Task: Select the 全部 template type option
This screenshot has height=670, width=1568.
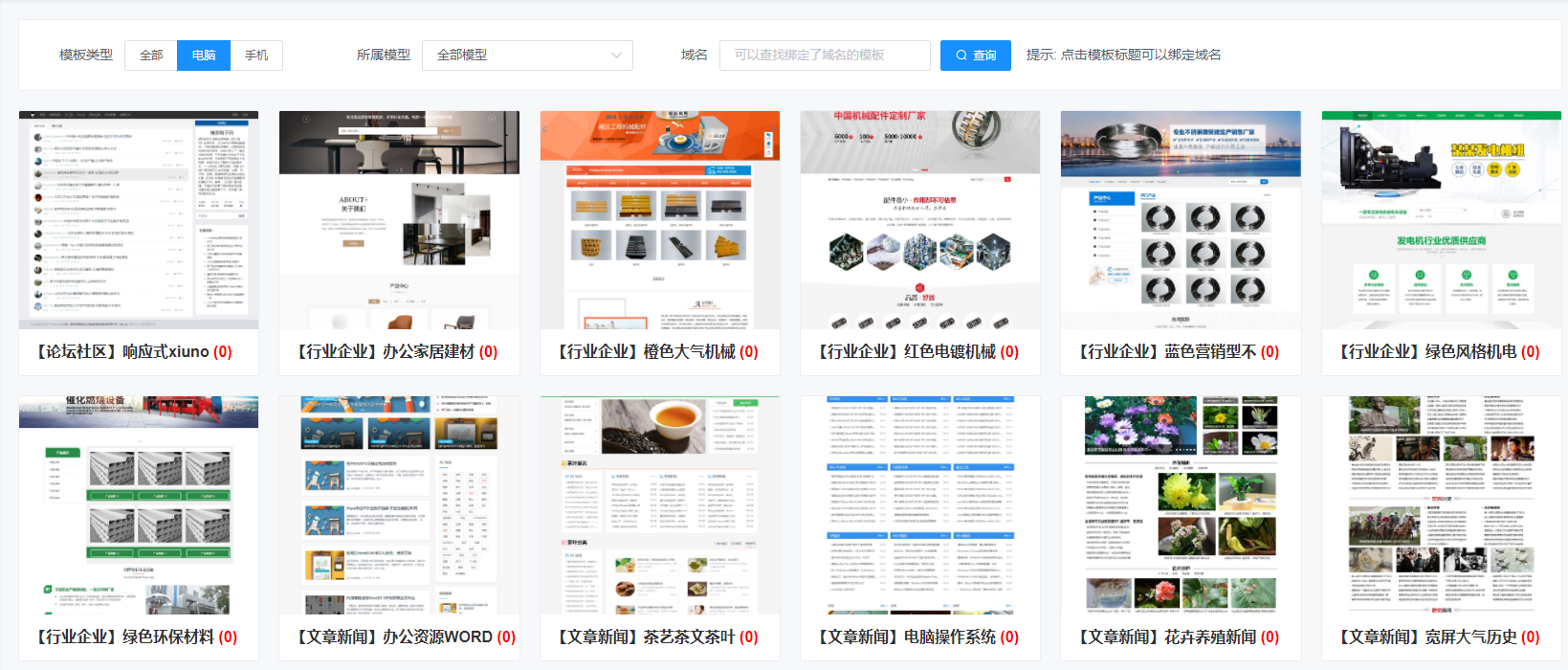Action: click(x=151, y=56)
